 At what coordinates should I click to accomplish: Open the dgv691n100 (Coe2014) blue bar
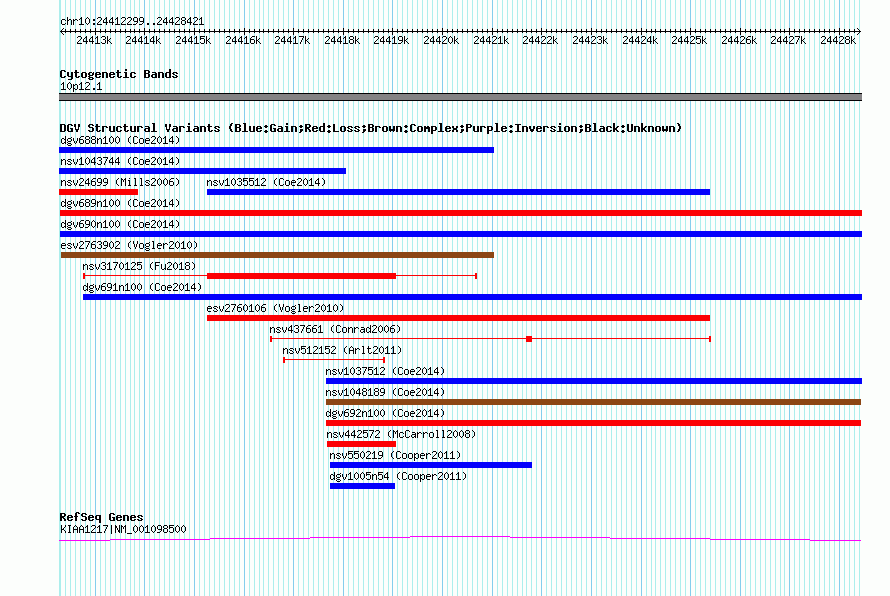(x=472, y=297)
